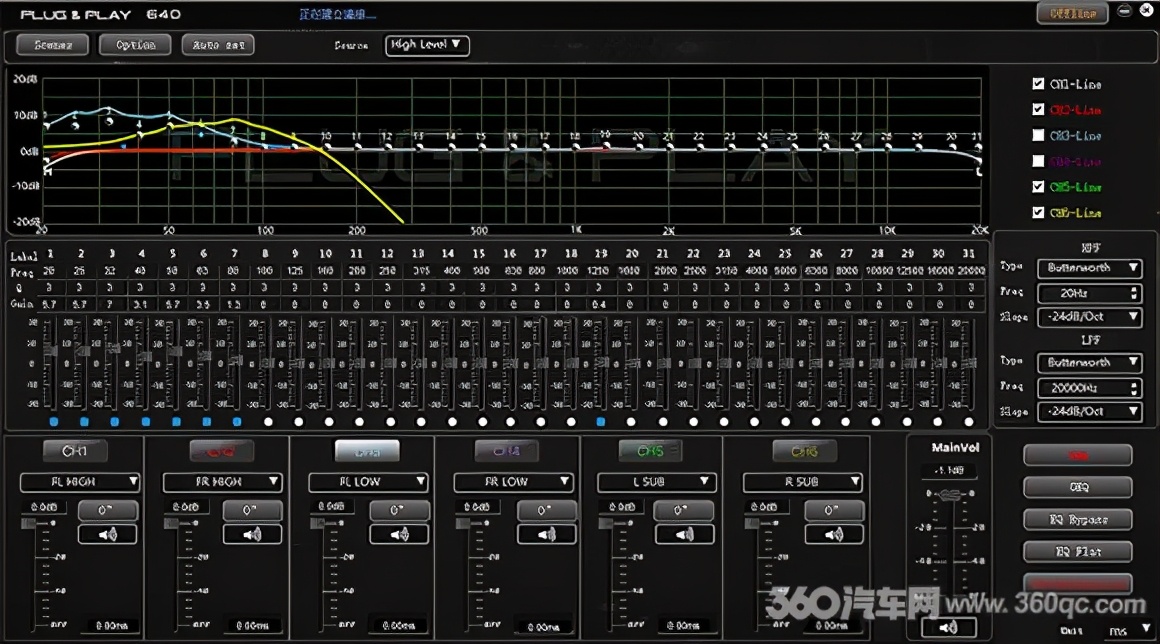The height and width of the screenshot is (644, 1160).
Task: Enable purple CH4-Line curve checkbox
Action: (1038, 160)
